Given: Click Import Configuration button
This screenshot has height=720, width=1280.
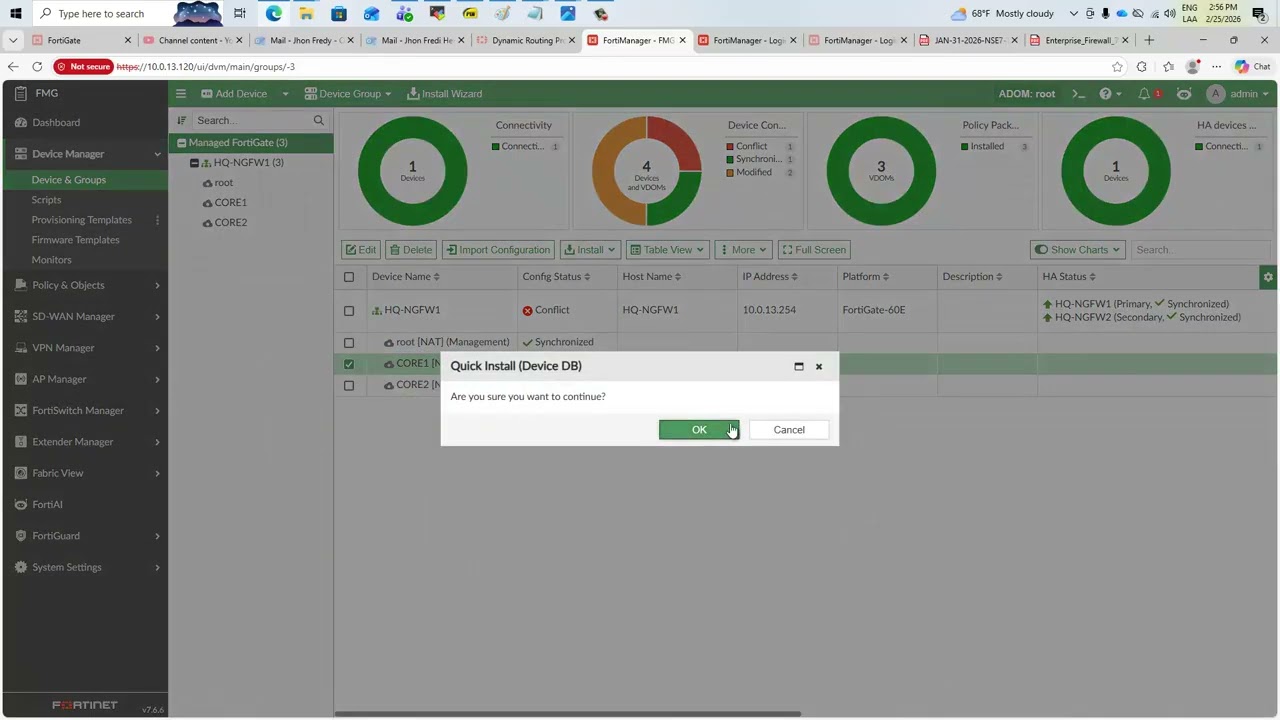Looking at the screenshot, I should point(498,250).
